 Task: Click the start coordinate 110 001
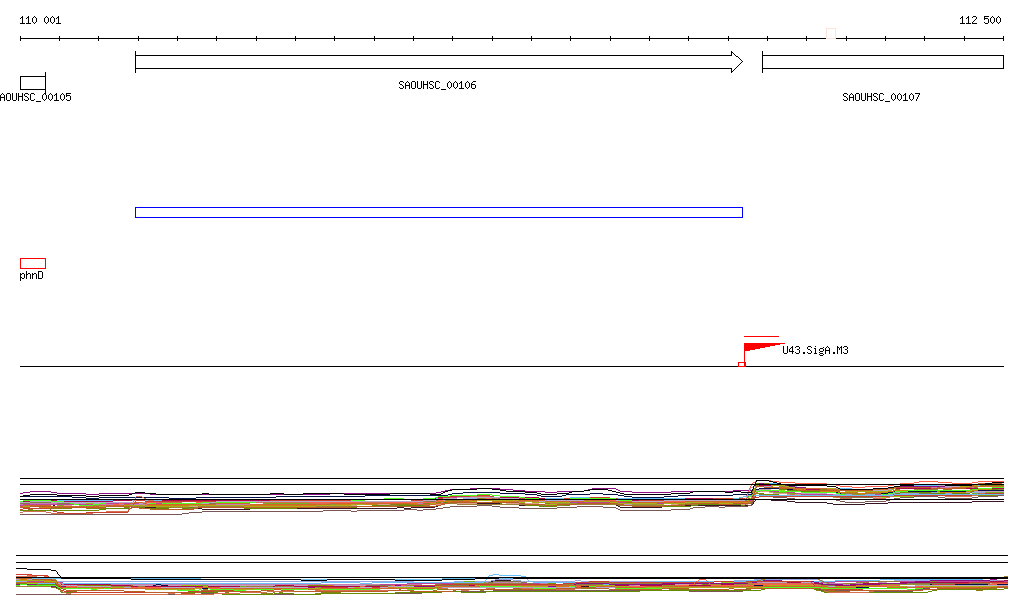pyautogui.click(x=40, y=20)
